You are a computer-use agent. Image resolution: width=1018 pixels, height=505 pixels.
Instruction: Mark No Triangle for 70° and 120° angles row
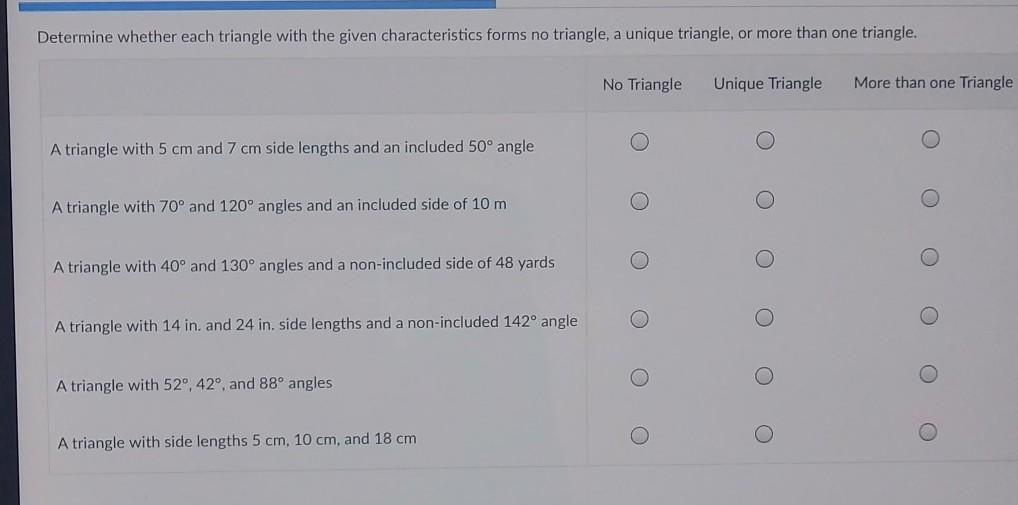click(x=641, y=201)
